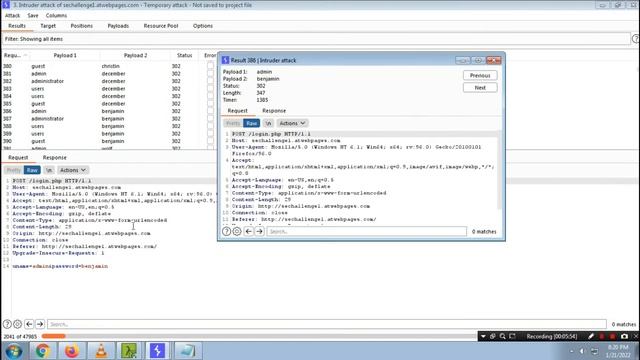Open the notepad-style app in taskbar

[187, 351]
